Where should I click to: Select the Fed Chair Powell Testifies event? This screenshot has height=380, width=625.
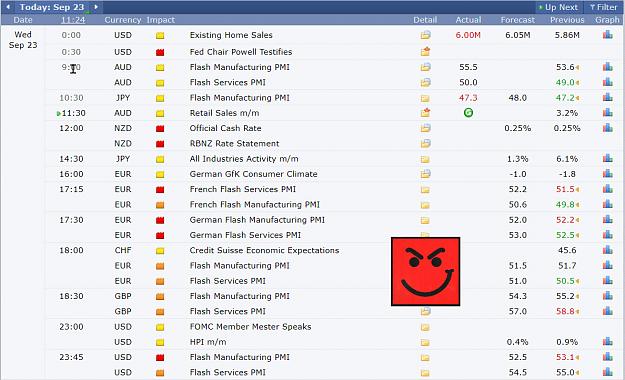pyautogui.click(x=241, y=52)
